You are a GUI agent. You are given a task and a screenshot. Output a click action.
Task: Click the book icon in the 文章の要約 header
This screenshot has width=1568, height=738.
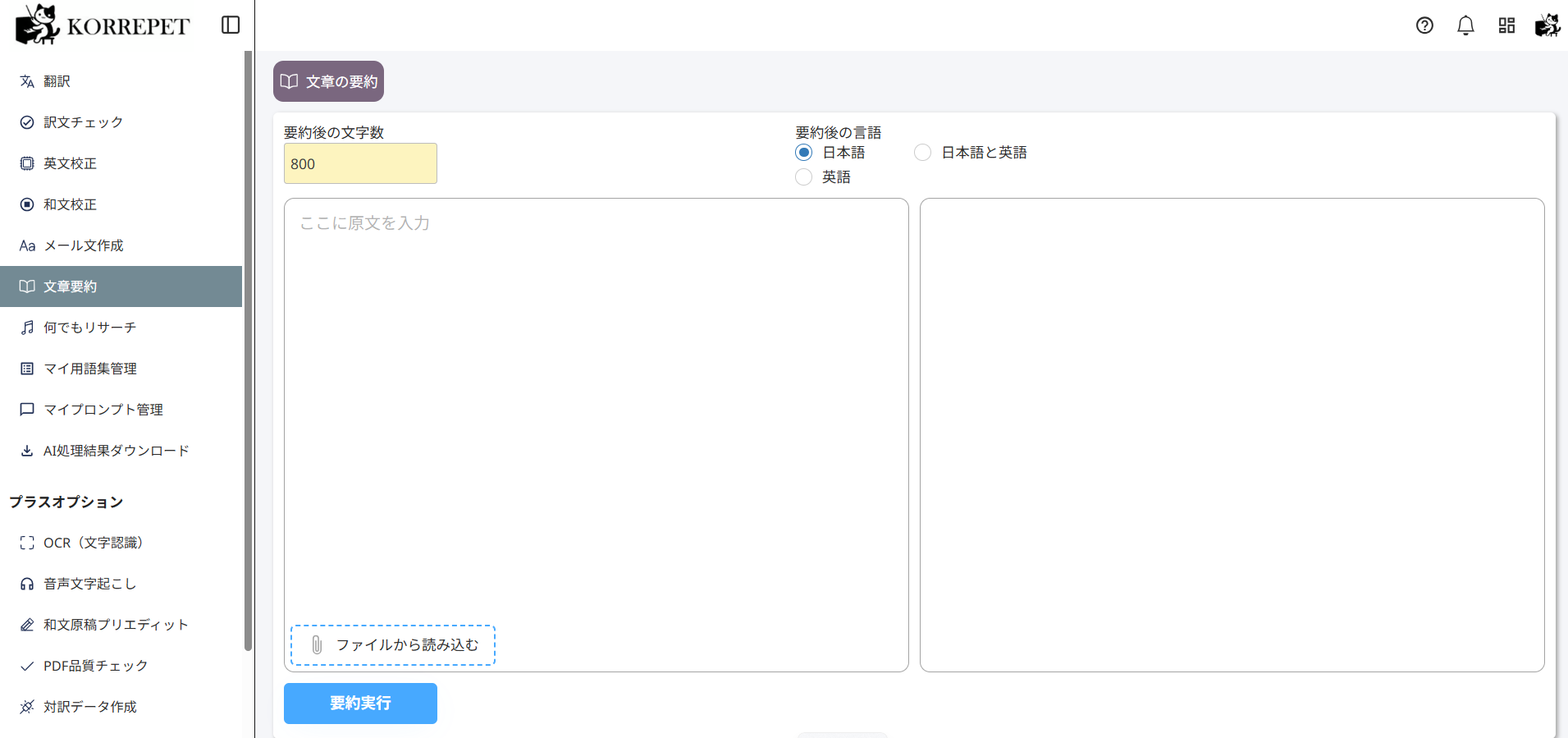point(289,81)
